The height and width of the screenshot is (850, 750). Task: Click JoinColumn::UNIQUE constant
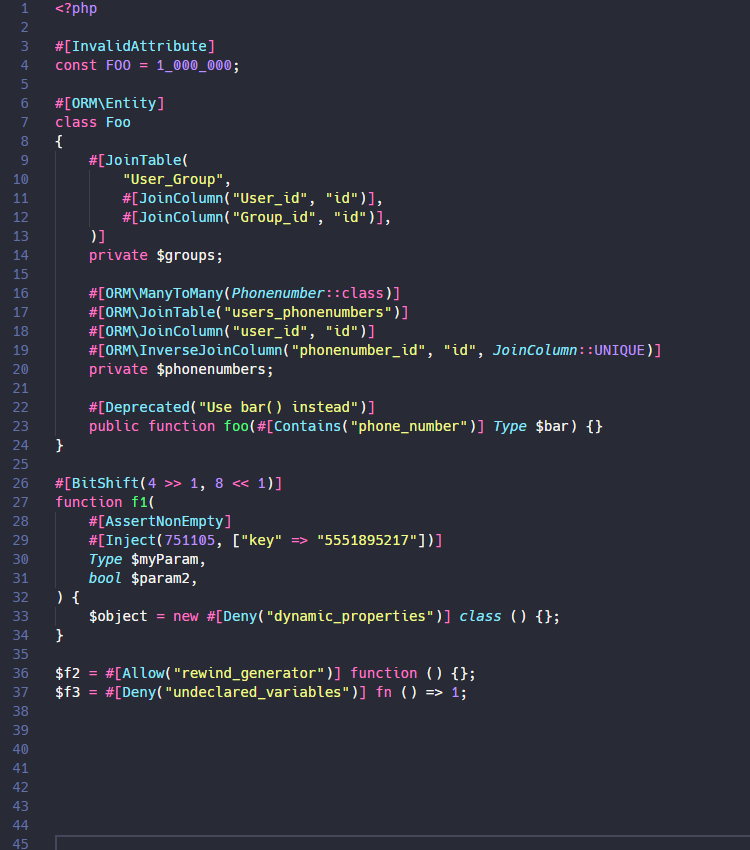pos(569,350)
